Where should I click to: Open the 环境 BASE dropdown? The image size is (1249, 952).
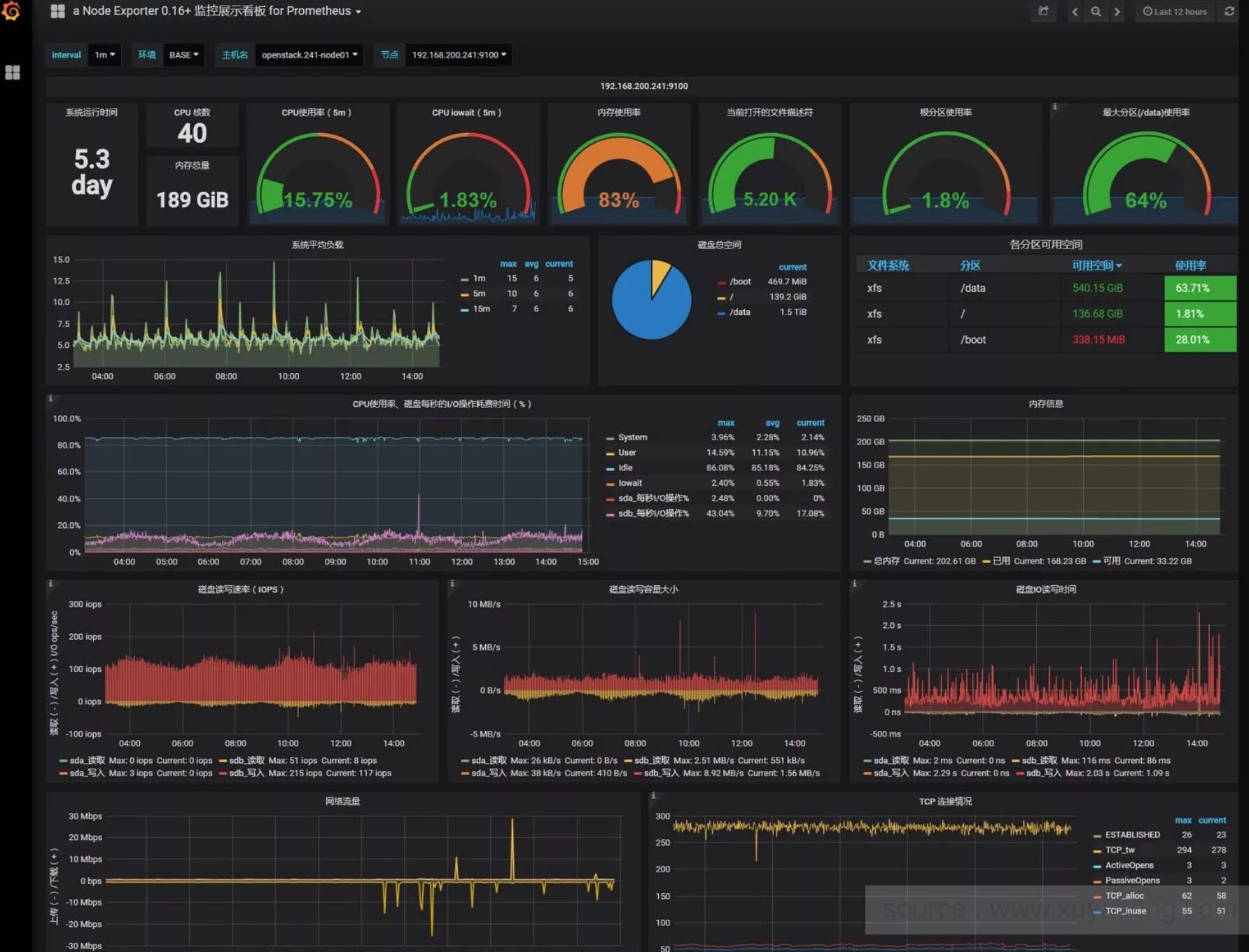(183, 55)
